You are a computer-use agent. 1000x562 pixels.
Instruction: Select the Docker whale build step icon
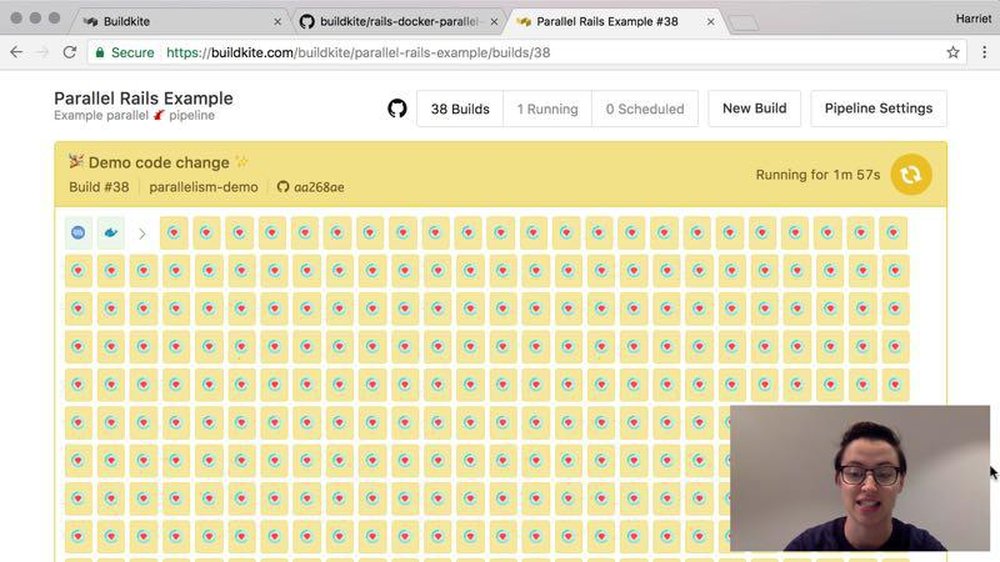[110, 233]
